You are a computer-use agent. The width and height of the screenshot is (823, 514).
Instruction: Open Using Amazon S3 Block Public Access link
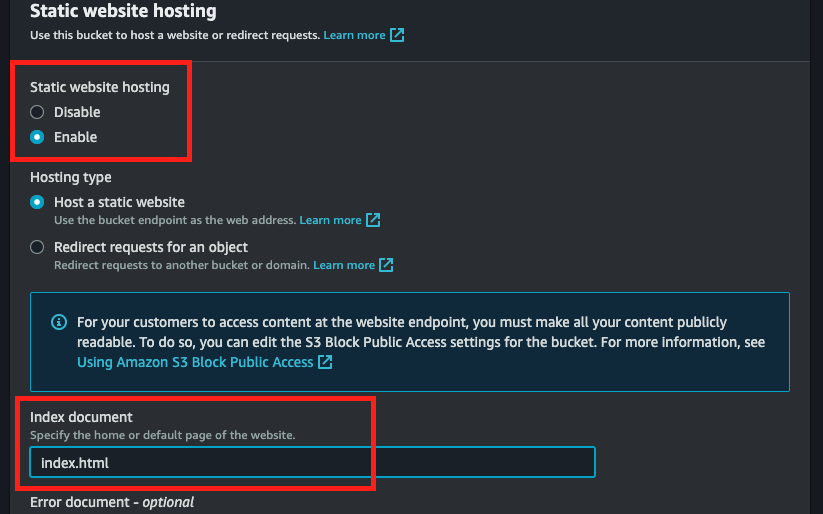(x=195, y=362)
